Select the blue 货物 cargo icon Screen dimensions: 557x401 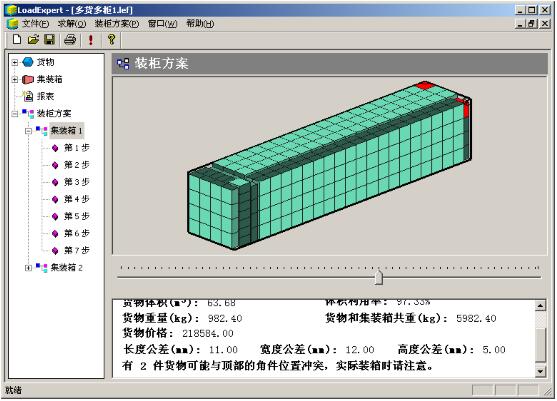[x=28, y=62]
